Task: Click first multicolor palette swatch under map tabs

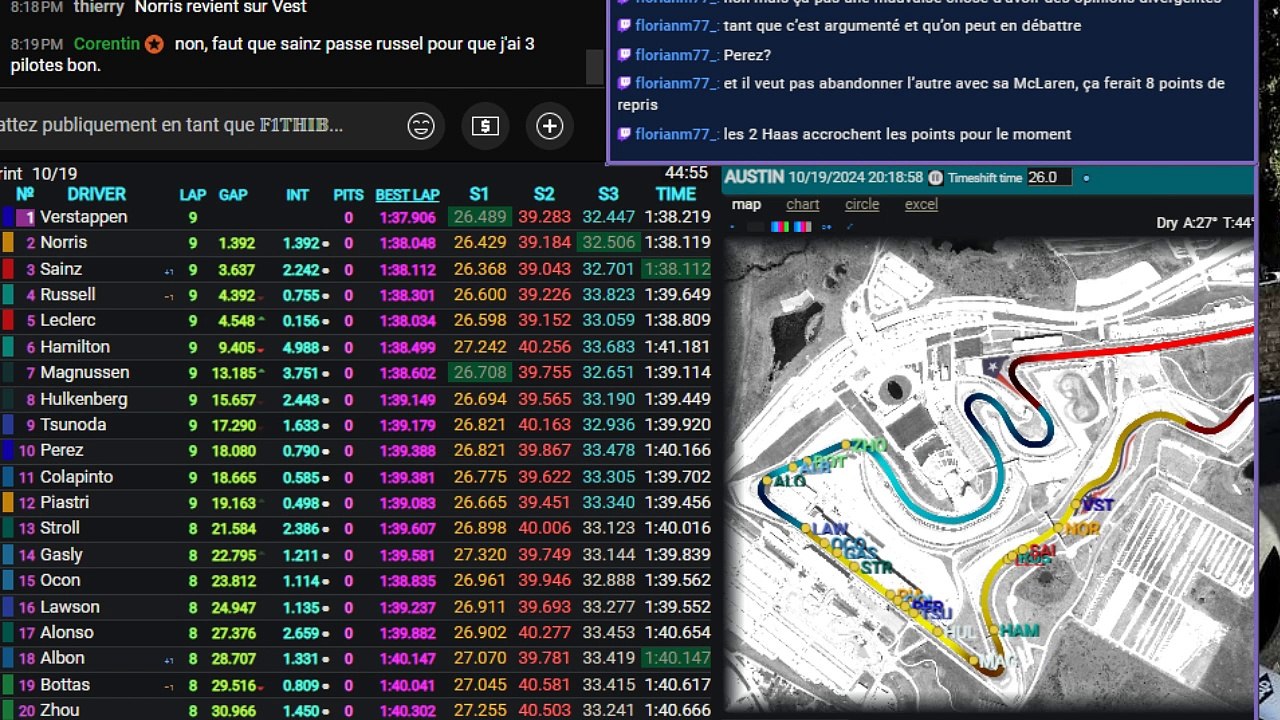Action: [x=779, y=227]
